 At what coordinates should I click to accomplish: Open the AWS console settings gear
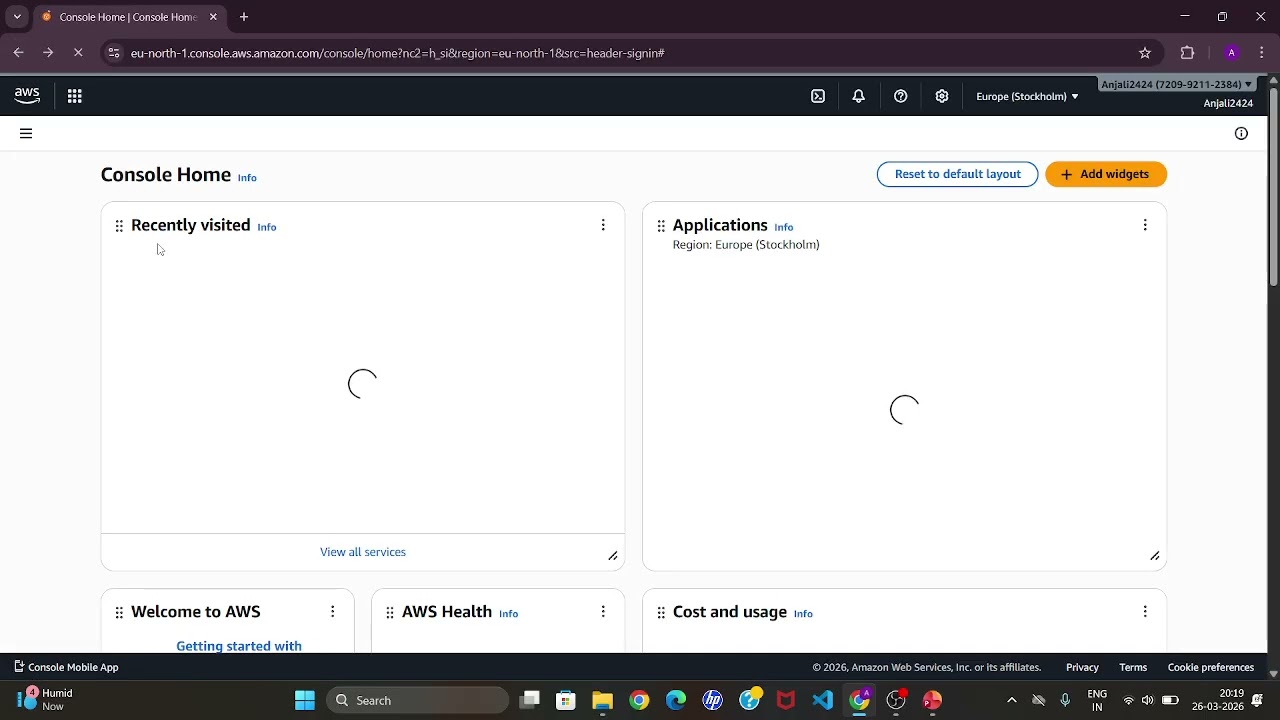tap(942, 96)
